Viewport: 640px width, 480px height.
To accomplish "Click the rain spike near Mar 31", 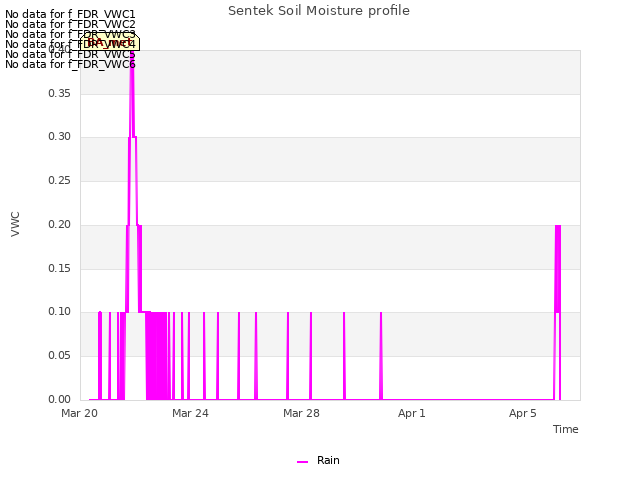I will 381,355.
